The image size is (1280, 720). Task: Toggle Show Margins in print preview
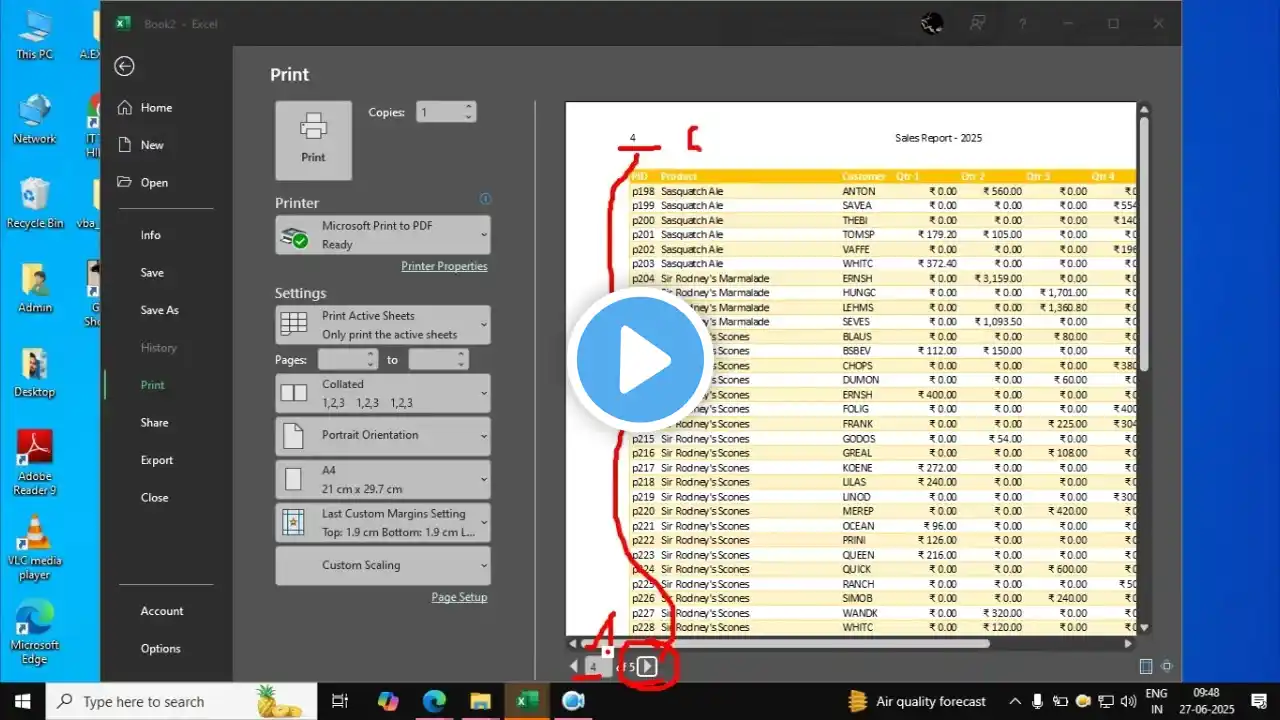1146,666
